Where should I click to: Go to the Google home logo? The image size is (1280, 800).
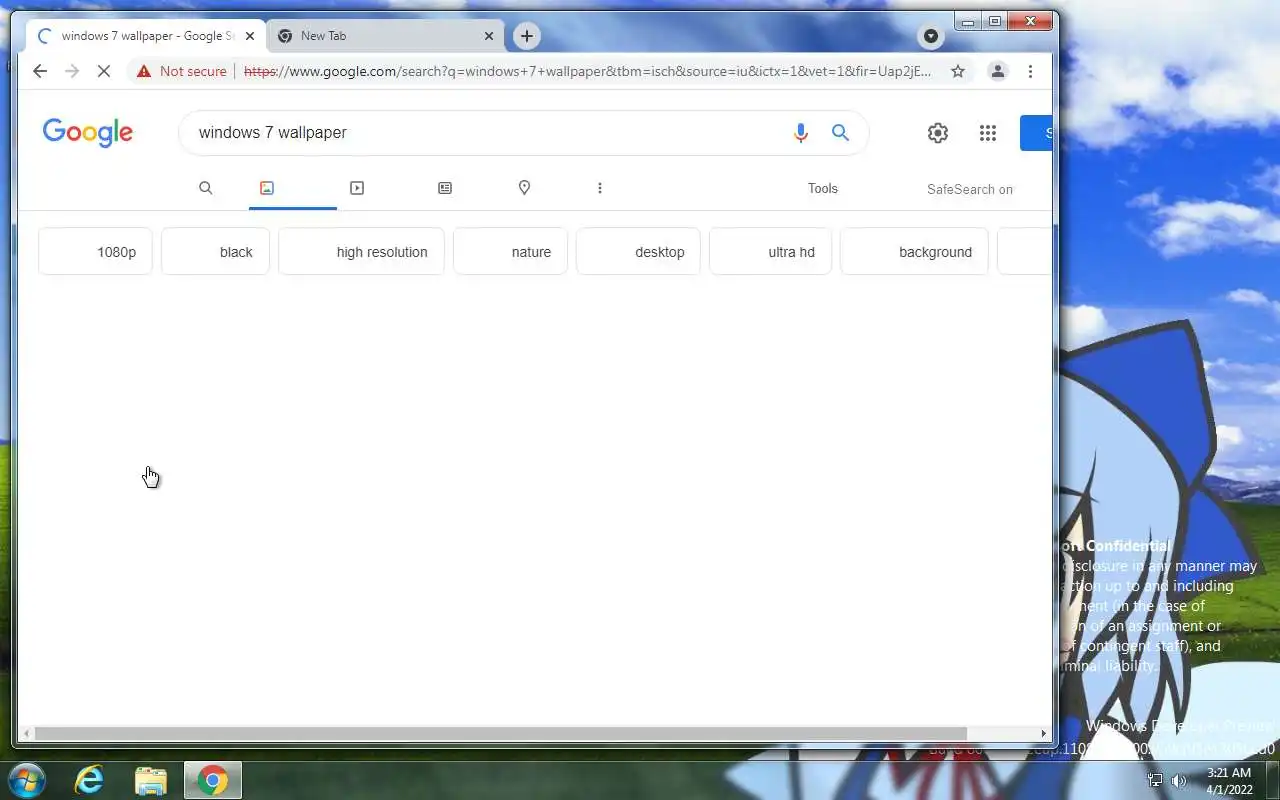click(x=87, y=133)
